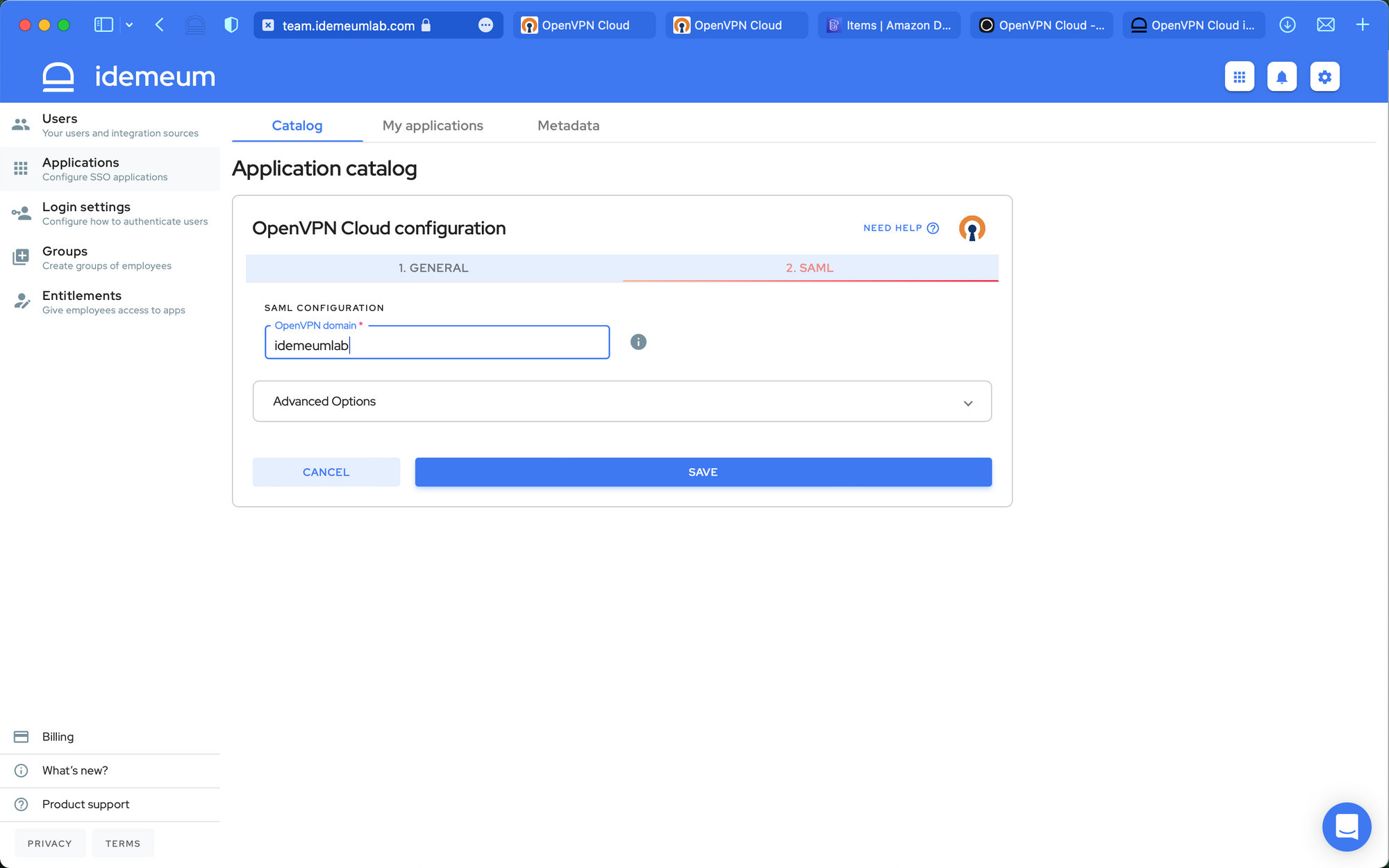Screen dimensions: 1389x868
Task: Switch to the OpenVPN Cloud -... browser tab
Action: click(x=1042, y=25)
